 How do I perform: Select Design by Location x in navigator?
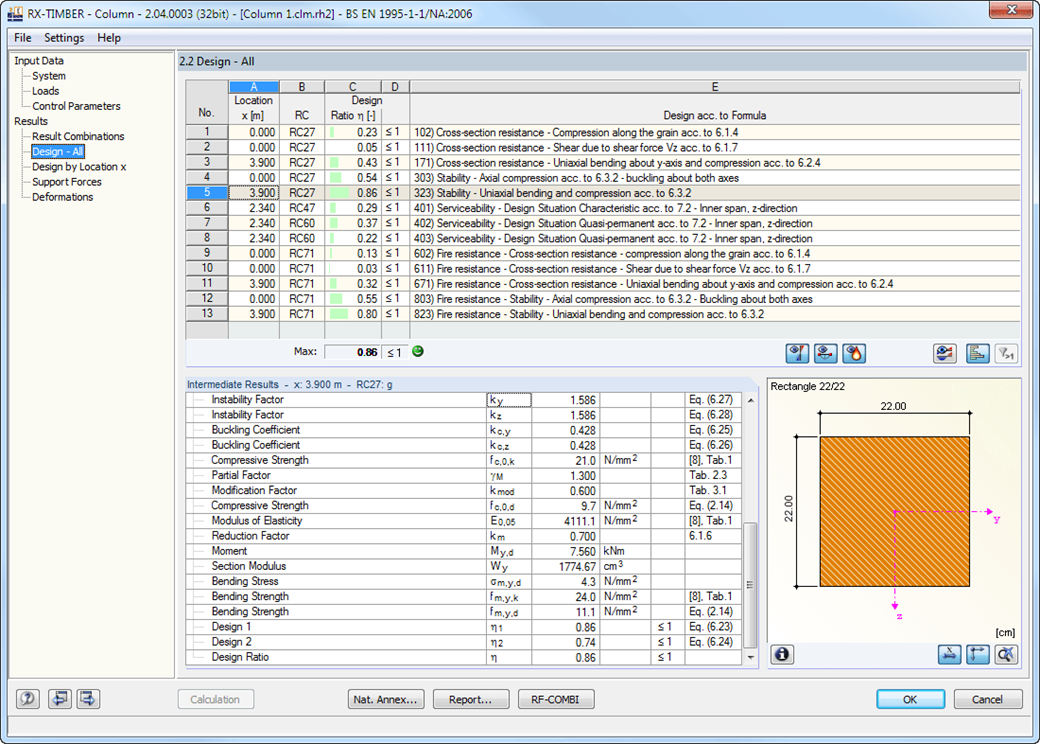pyautogui.click(x=77, y=166)
